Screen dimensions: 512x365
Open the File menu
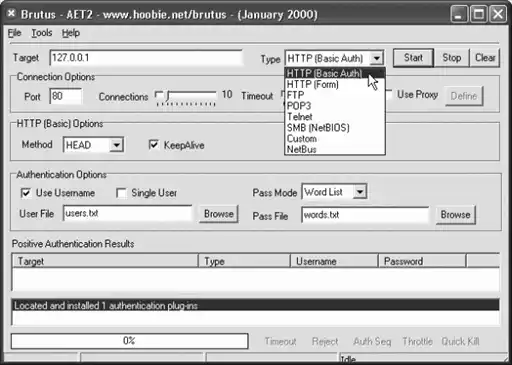click(14, 33)
